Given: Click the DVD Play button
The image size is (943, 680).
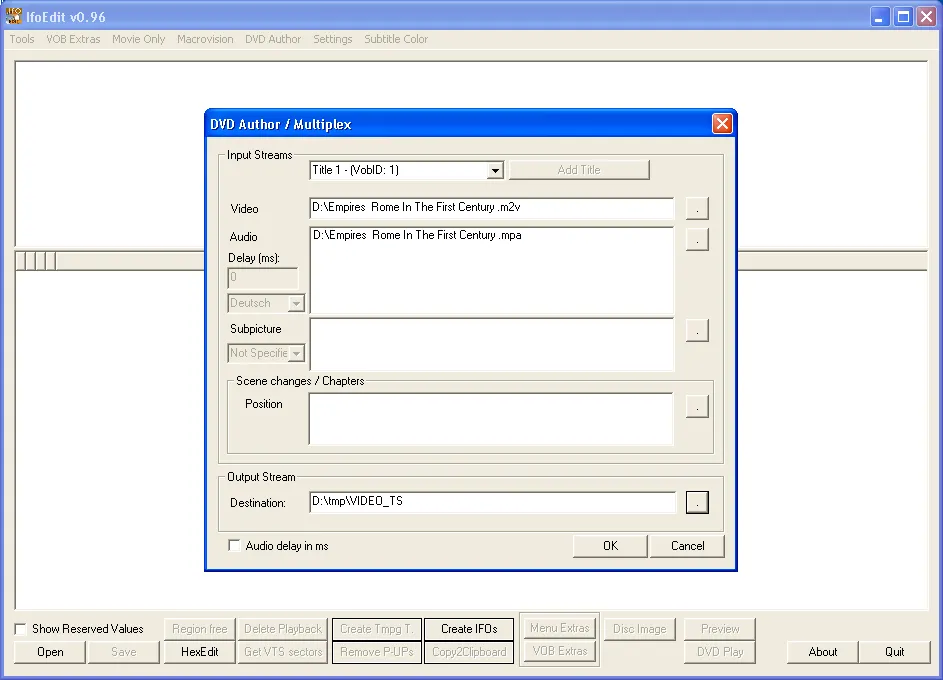Looking at the screenshot, I should [x=719, y=652].
